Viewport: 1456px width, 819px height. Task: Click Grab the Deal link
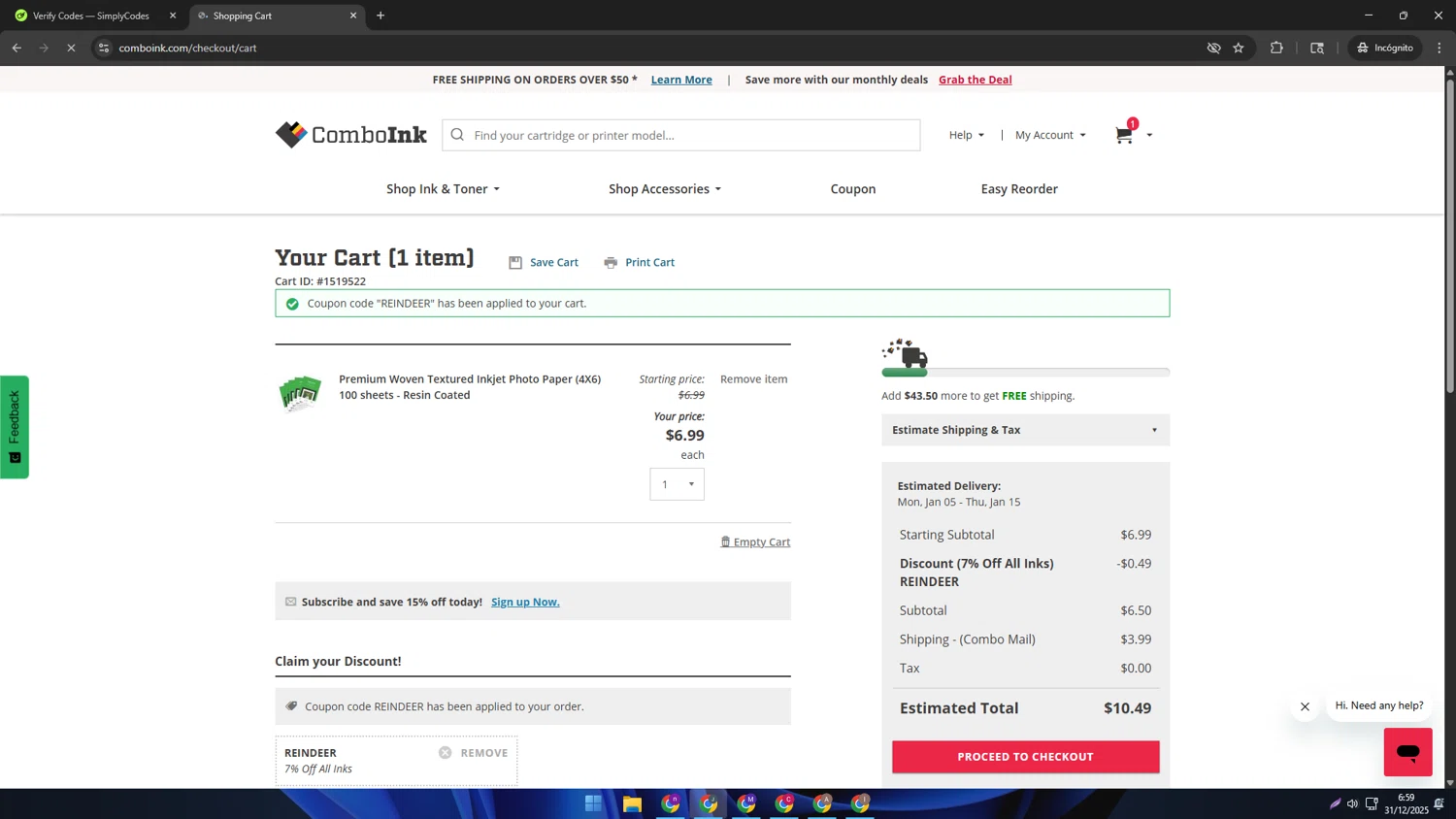pyautogui.click(x=975, y=80)
